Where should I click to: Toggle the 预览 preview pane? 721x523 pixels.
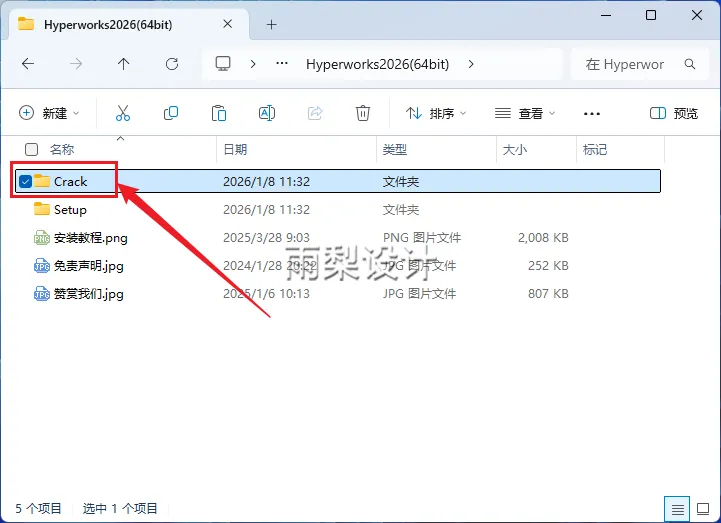click(x=674, y=113)
